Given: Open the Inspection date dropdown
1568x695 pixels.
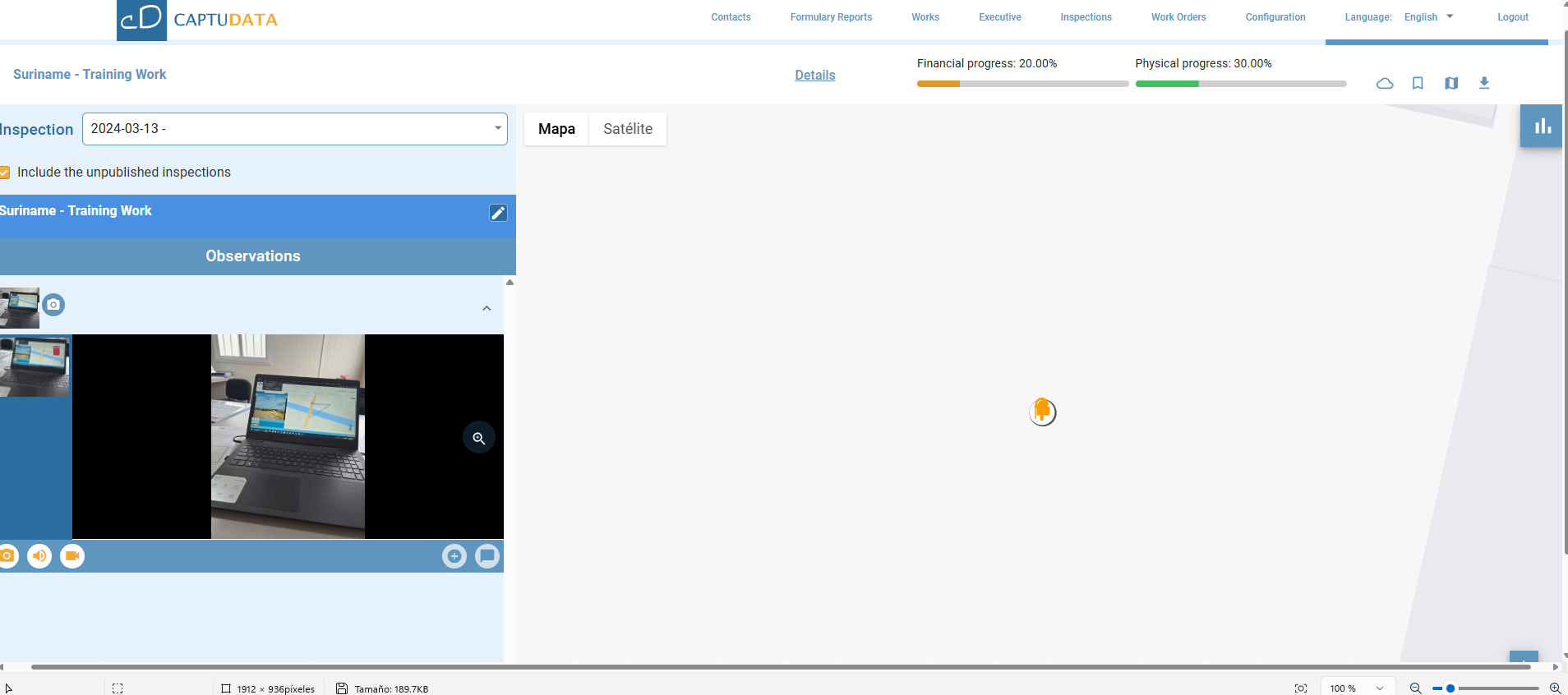Looking at the screenshot, I should pos(294,129).
